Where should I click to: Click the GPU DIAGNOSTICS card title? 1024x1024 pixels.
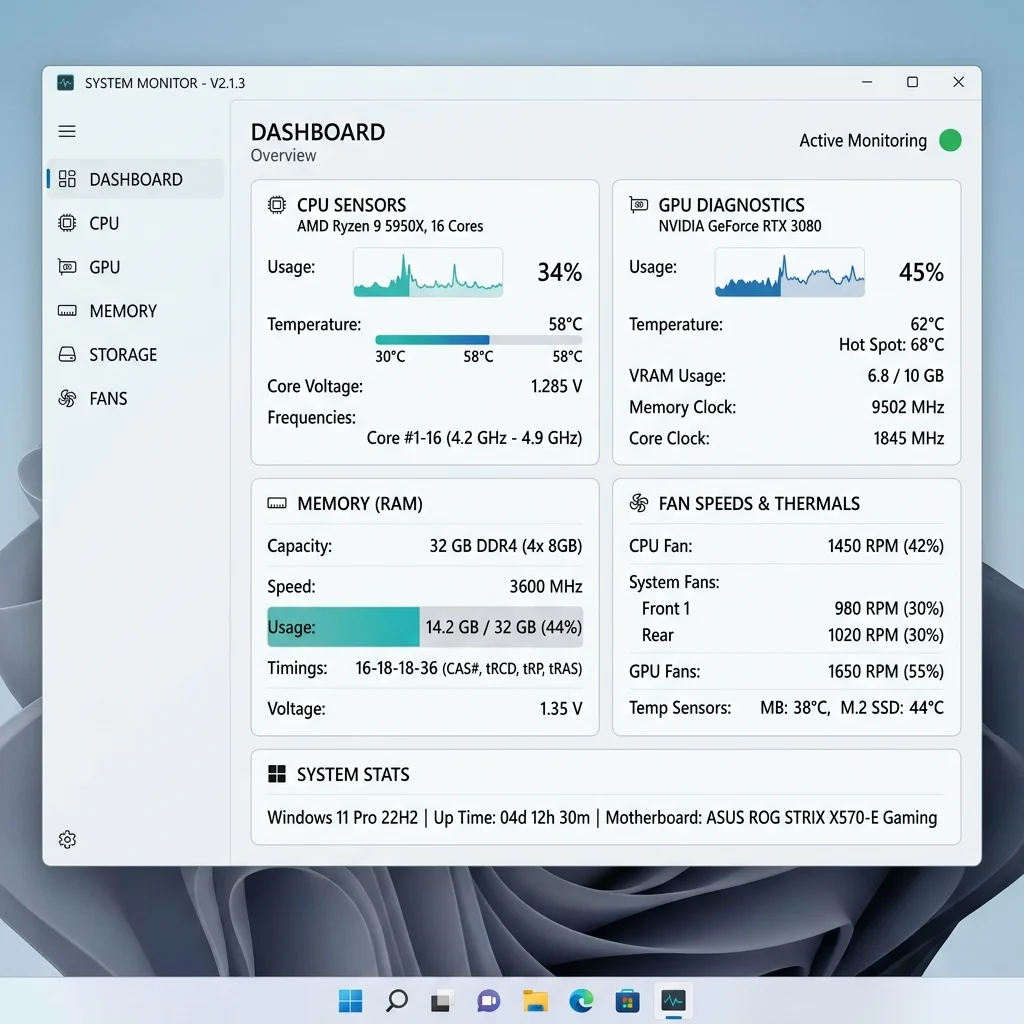pyautogui.click(x=731, y=205)
